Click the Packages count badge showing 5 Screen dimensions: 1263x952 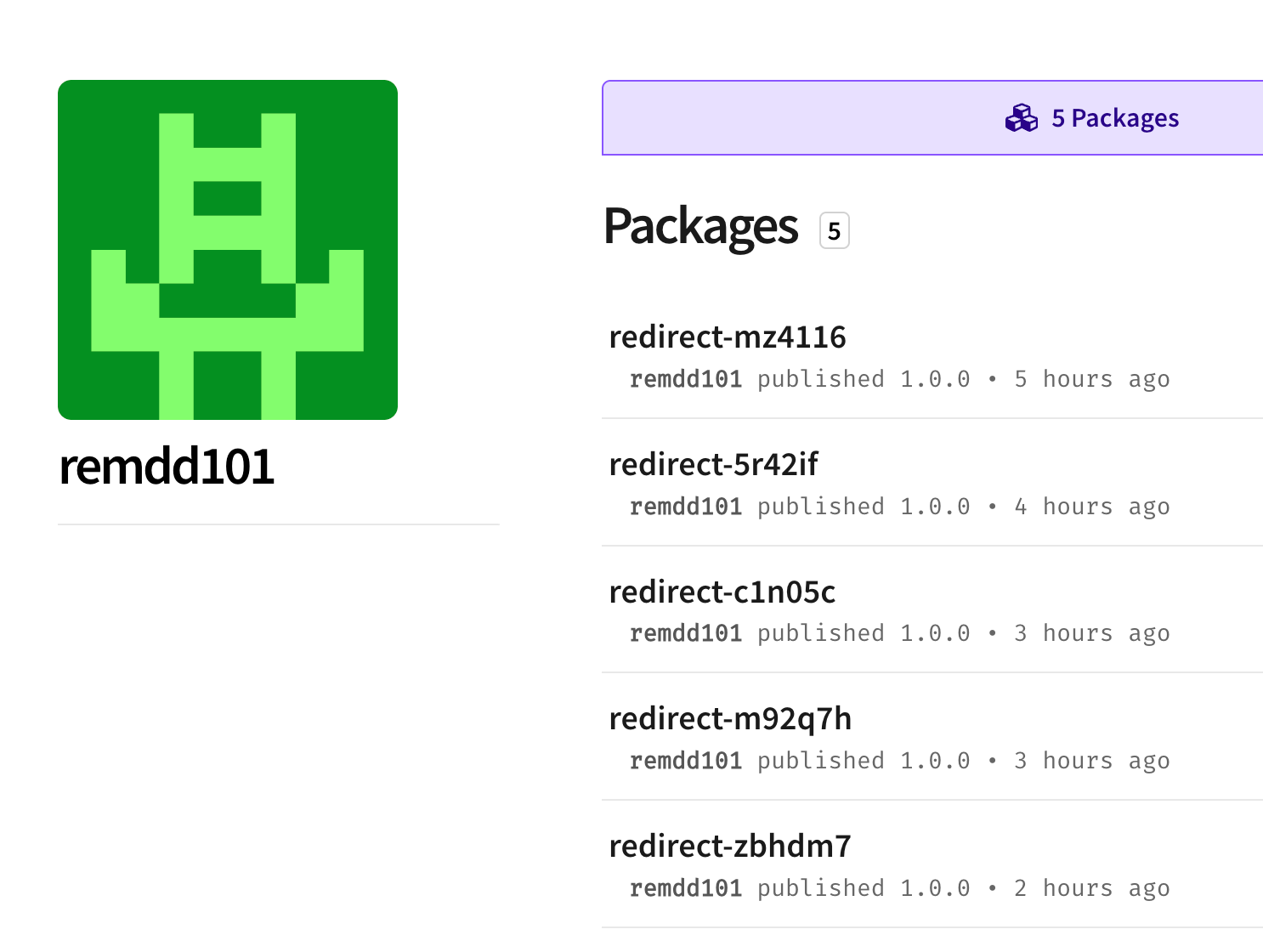pos(835,230)
